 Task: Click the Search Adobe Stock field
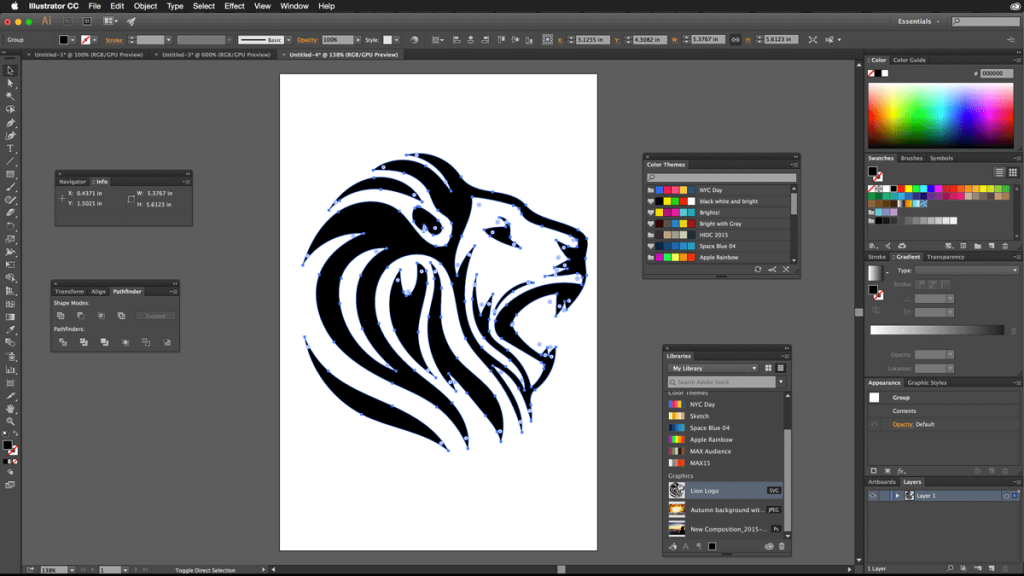(x=722, y=382)
